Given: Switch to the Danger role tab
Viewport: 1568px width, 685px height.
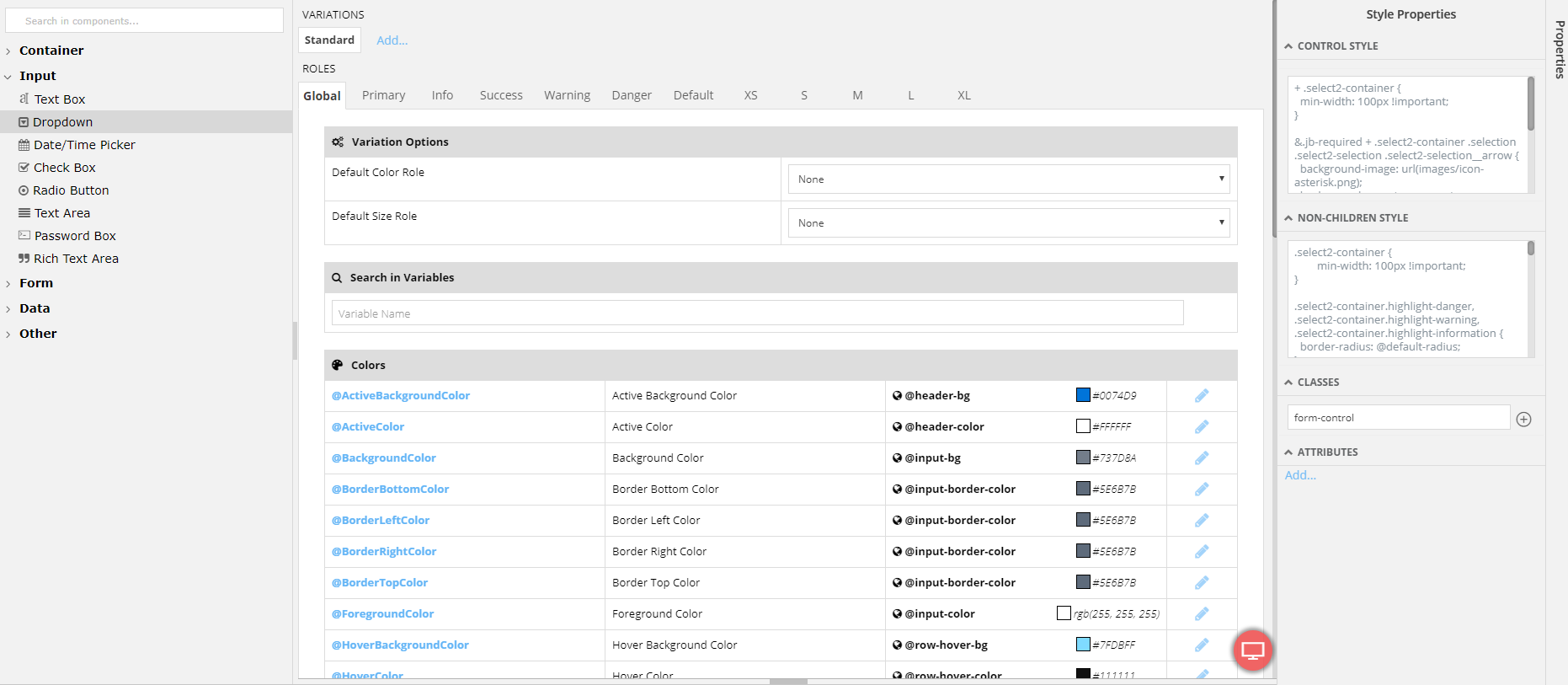Looking at the screenshot, I should pos(631,95).
